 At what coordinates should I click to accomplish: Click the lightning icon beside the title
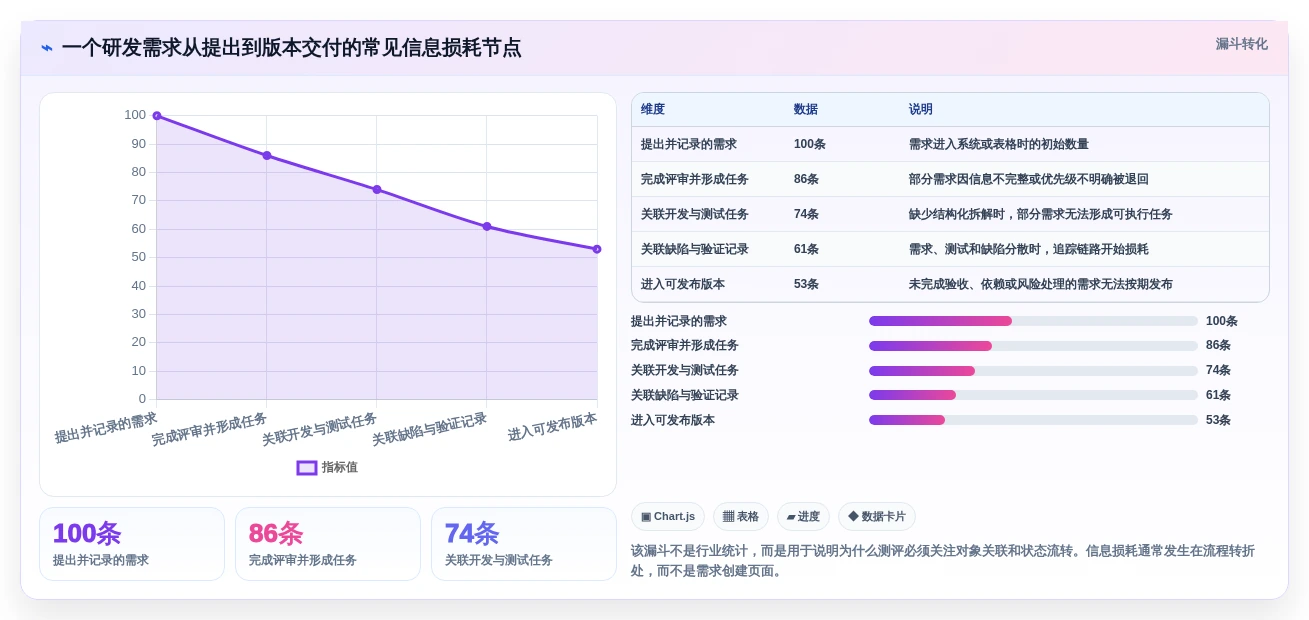pos(46,48)
